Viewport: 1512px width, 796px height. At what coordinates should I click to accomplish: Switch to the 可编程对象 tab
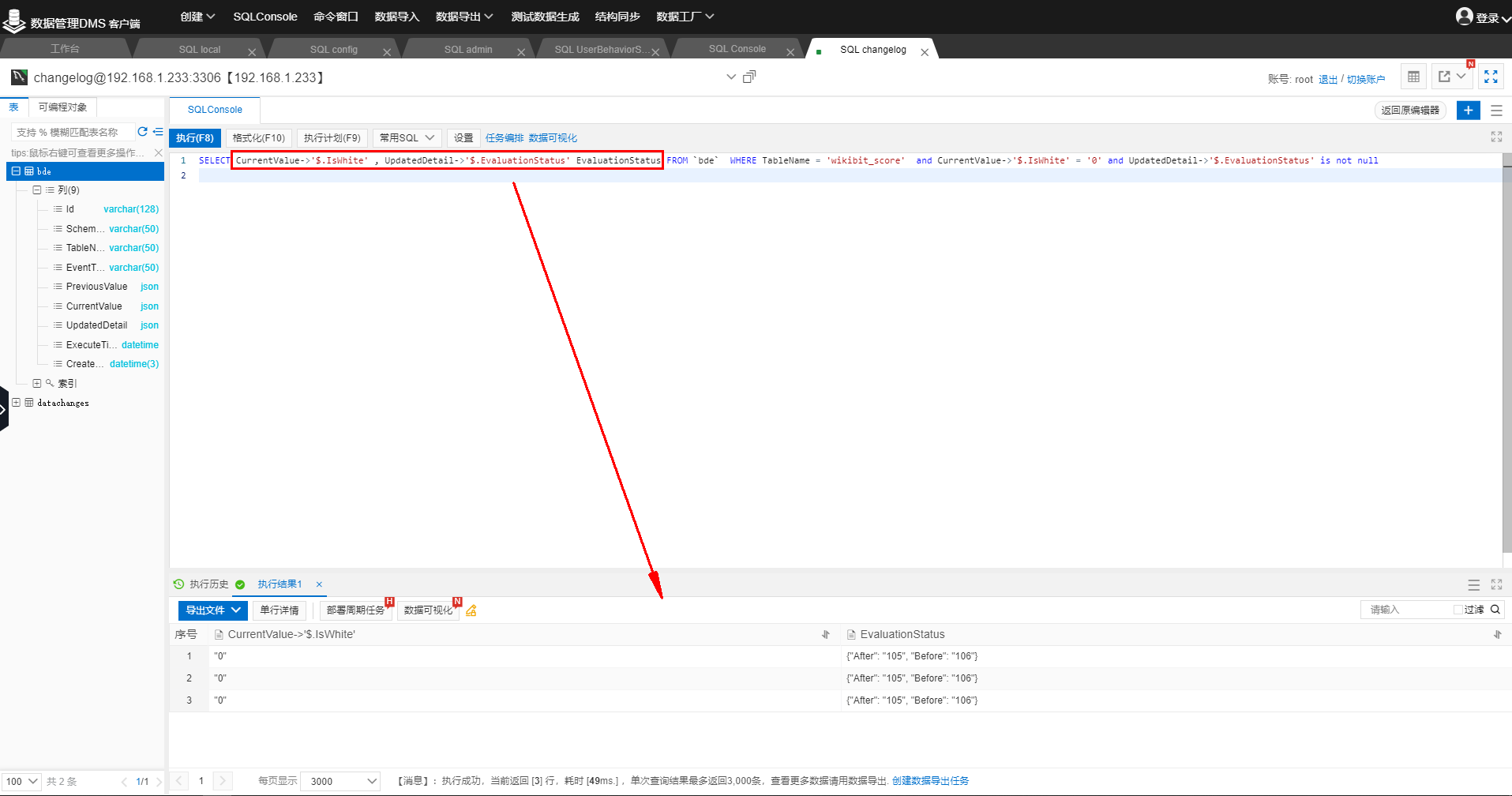click(63, 107)
